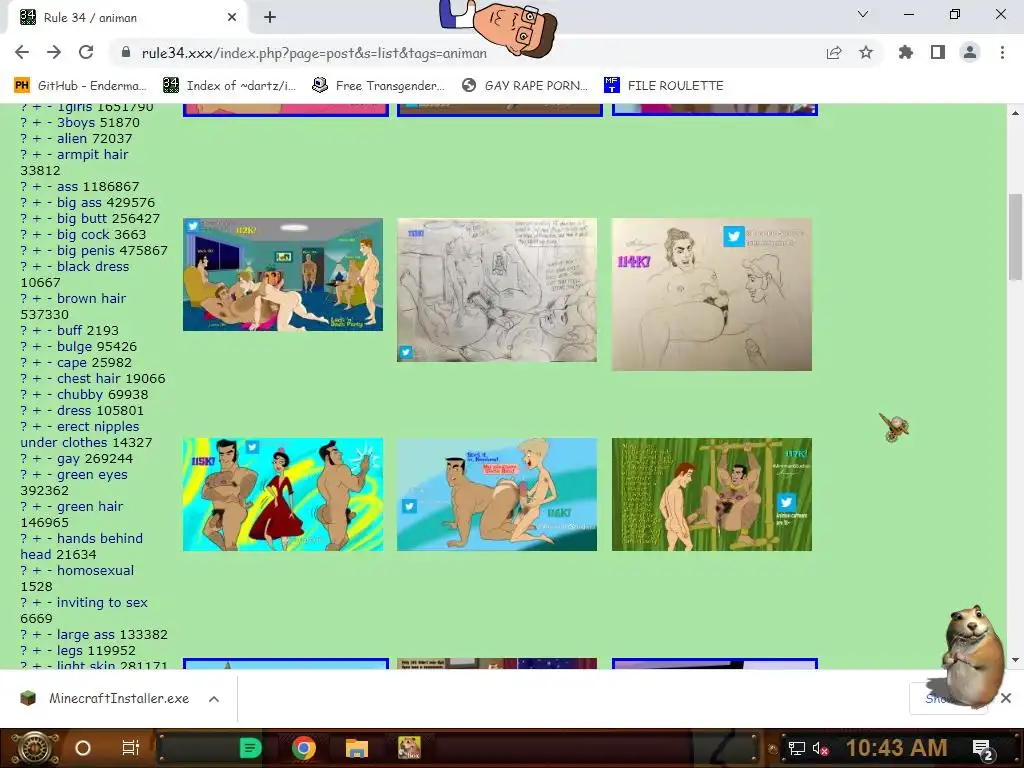This screenshot has height=768, width=1024.
Task: Open the GitHub - Enderma bookmark
Action: pyautogui.click(x=80, y=86)
